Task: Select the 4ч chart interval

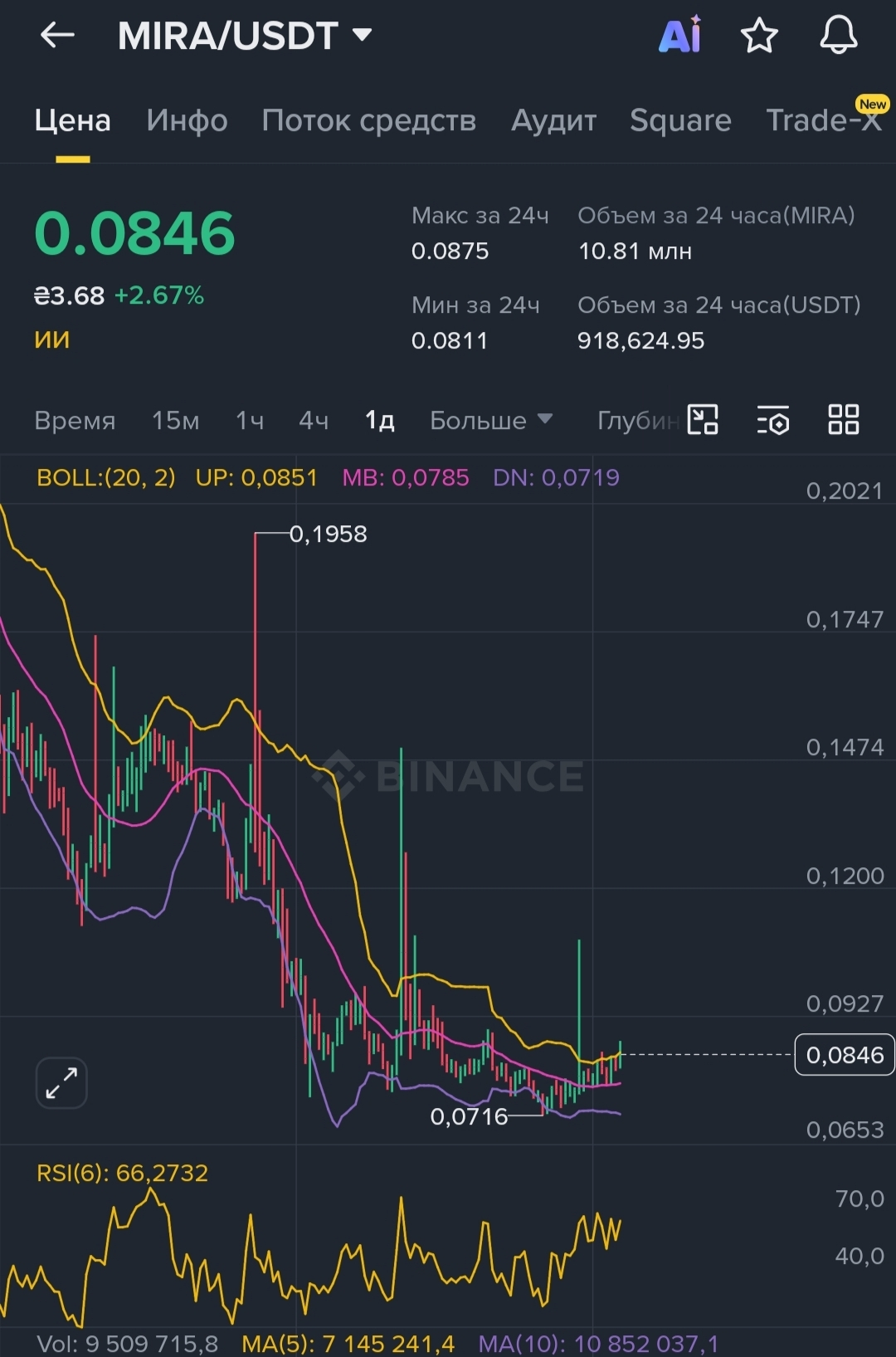Action: pyautogui.click(x=314, y=421)
